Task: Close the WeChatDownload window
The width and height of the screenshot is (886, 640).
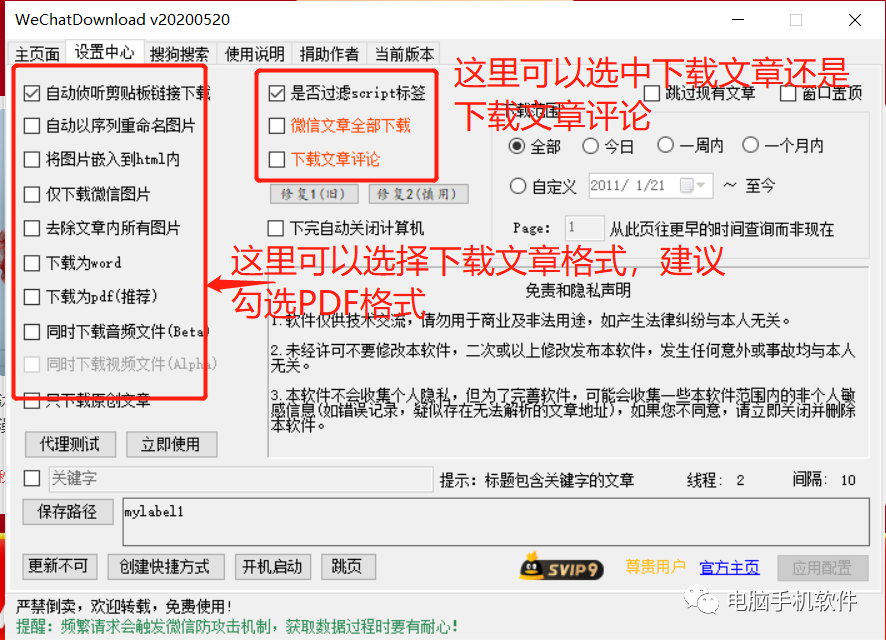Action: [x=855, y=20]
